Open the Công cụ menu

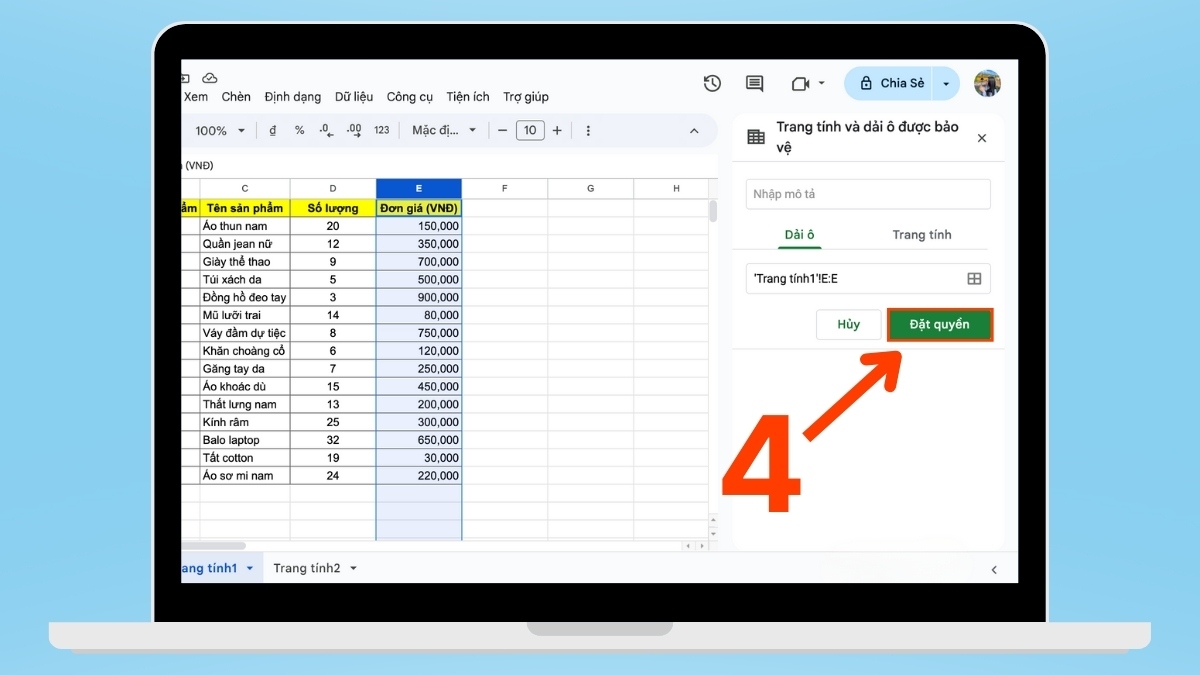coord(410,97)
